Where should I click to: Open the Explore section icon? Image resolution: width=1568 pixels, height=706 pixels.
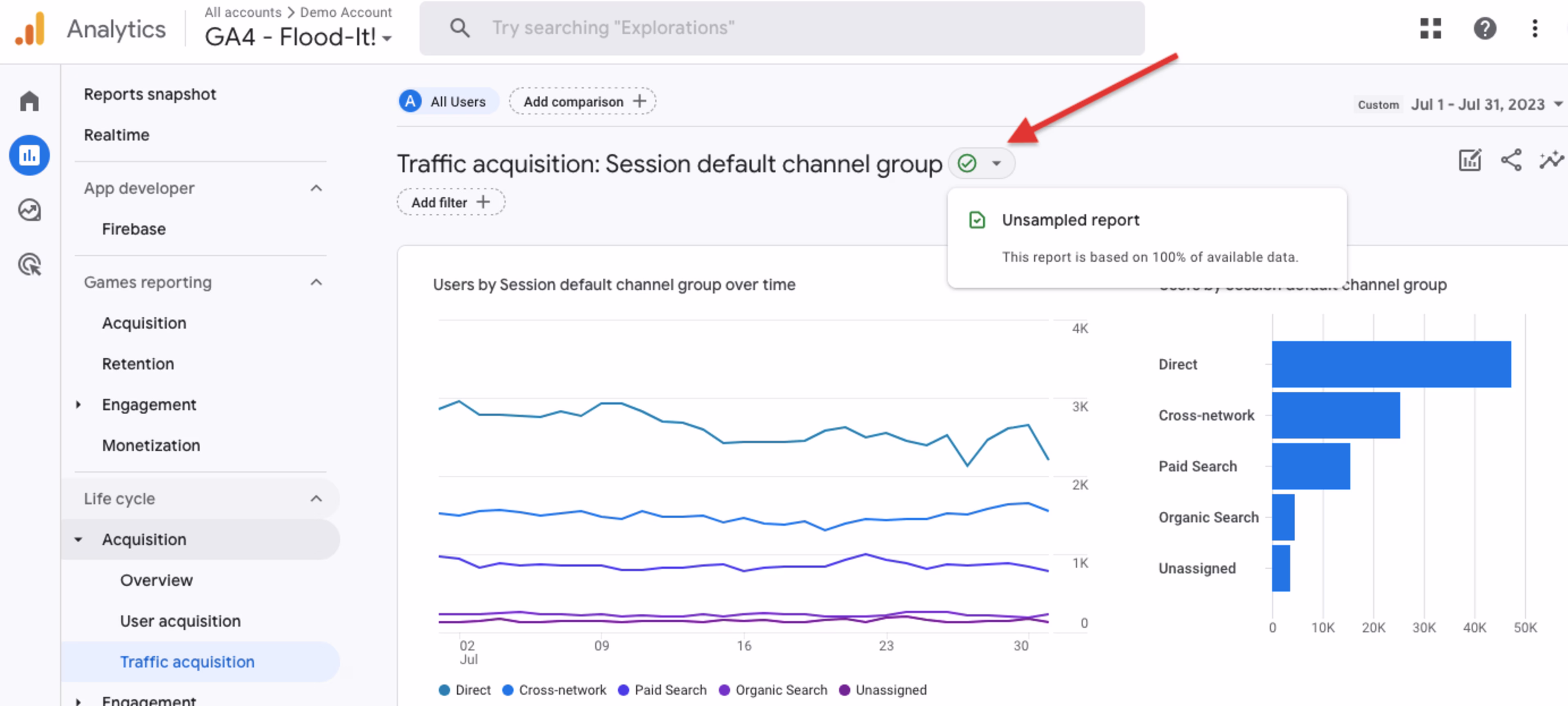[29, 209]
